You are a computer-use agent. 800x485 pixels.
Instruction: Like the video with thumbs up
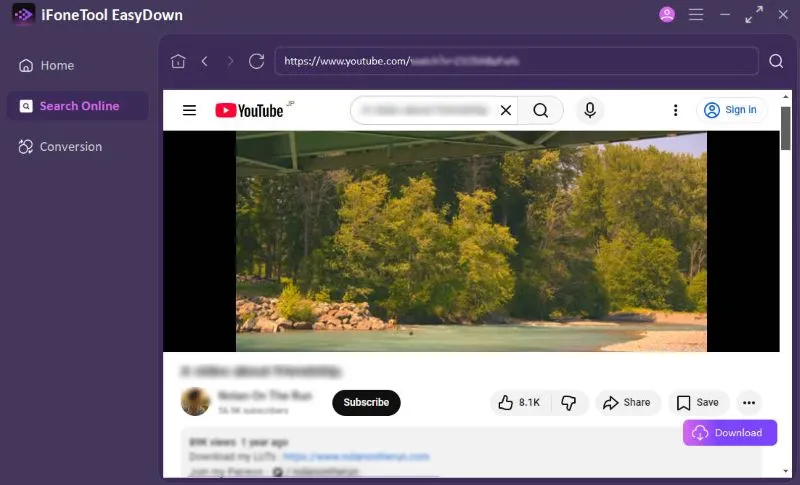click(518, 402)
